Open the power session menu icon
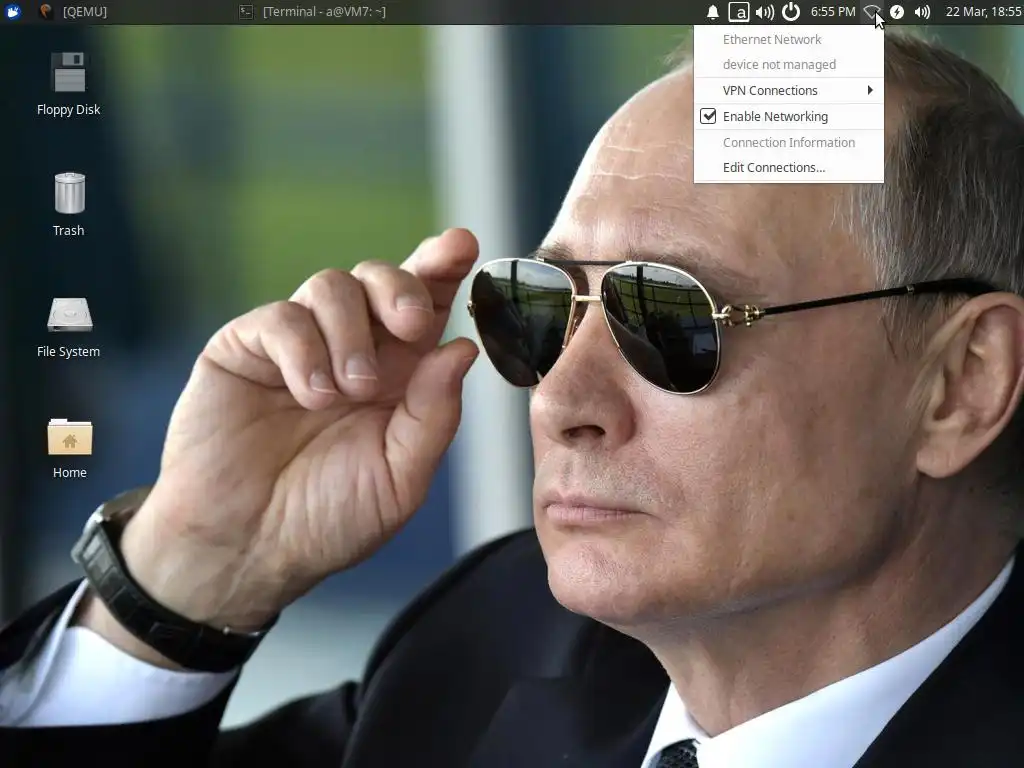1024x768 pixels. coord(791,11)
